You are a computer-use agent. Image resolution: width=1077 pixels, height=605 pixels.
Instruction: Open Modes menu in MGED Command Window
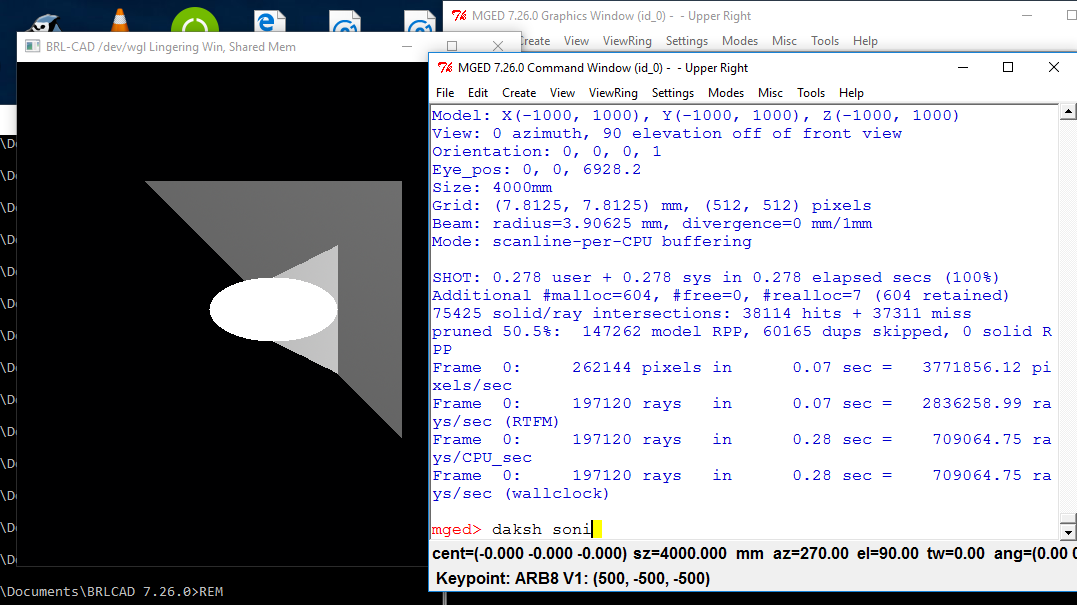[x=725, y=93]
